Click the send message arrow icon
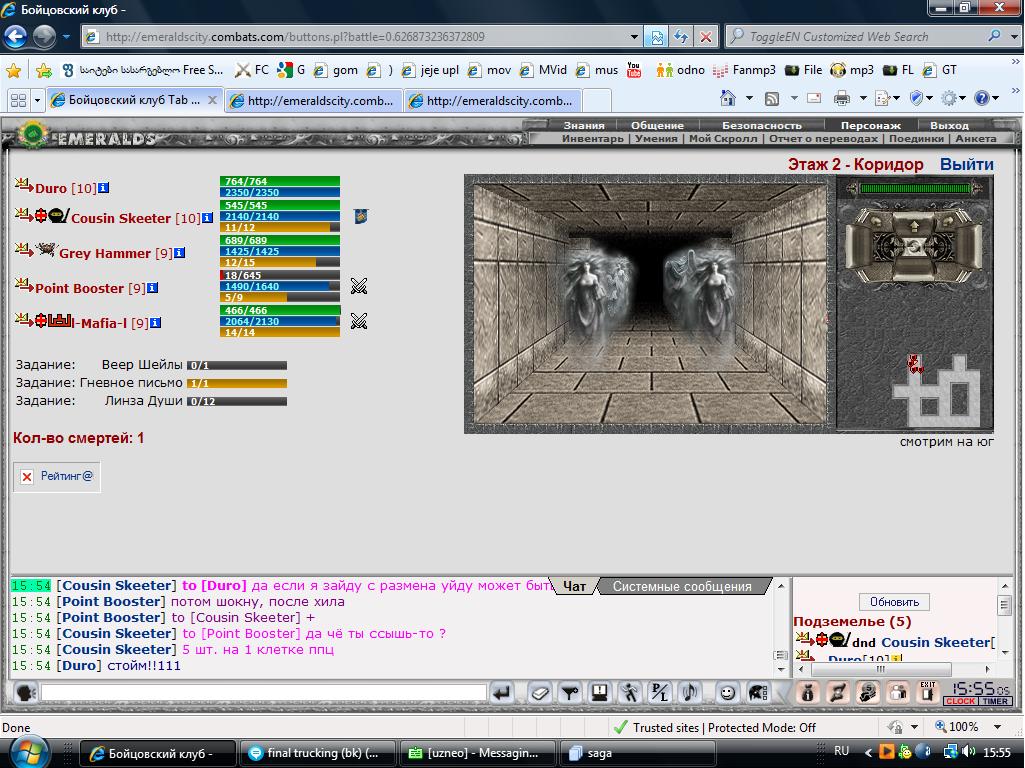The height and width of the screenshot is (768, 1025). click(502, 693)
